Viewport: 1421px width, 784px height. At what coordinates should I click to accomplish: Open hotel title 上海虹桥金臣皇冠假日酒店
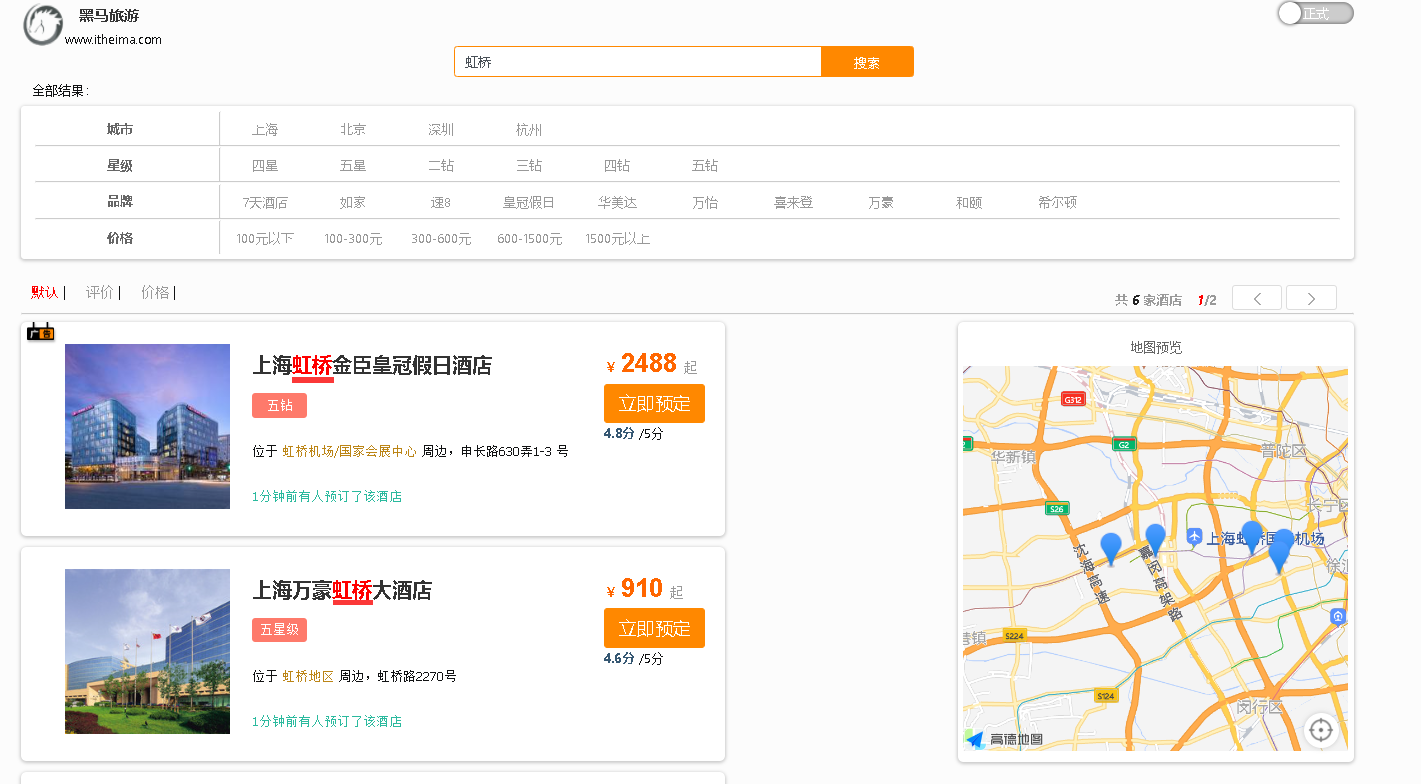[x=372, y=366]
